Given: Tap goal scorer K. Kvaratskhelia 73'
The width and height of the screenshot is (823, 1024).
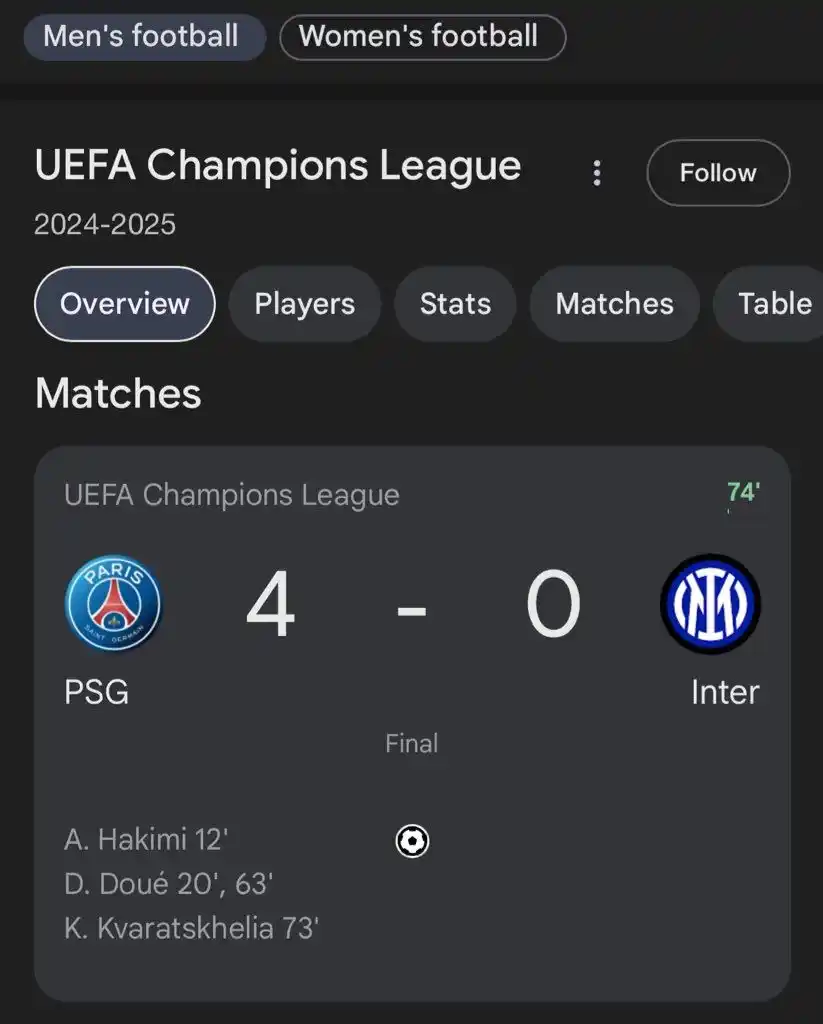Looking at the screenshot, I should pos(191,928).
